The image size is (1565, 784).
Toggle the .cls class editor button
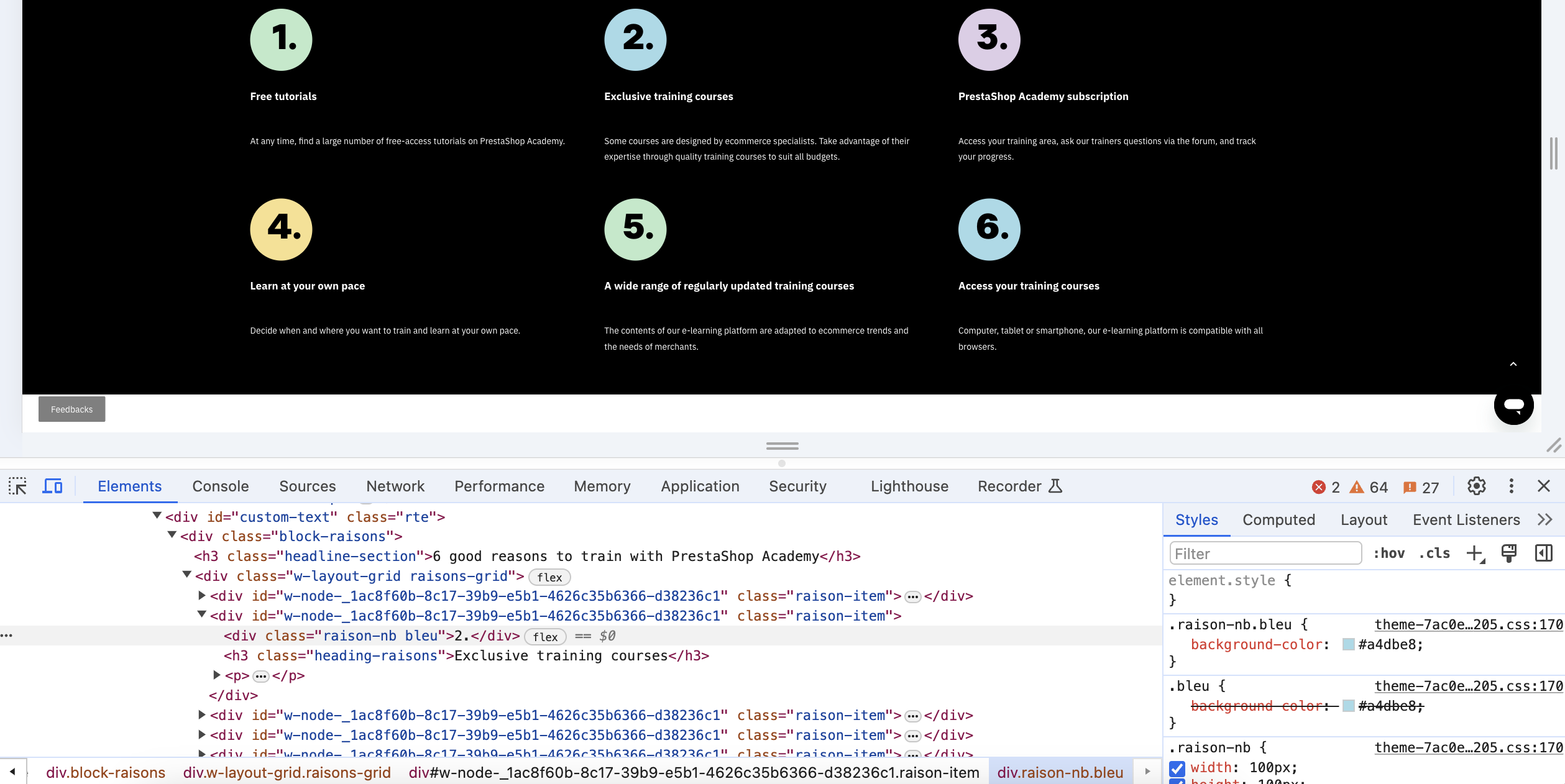1434,553
